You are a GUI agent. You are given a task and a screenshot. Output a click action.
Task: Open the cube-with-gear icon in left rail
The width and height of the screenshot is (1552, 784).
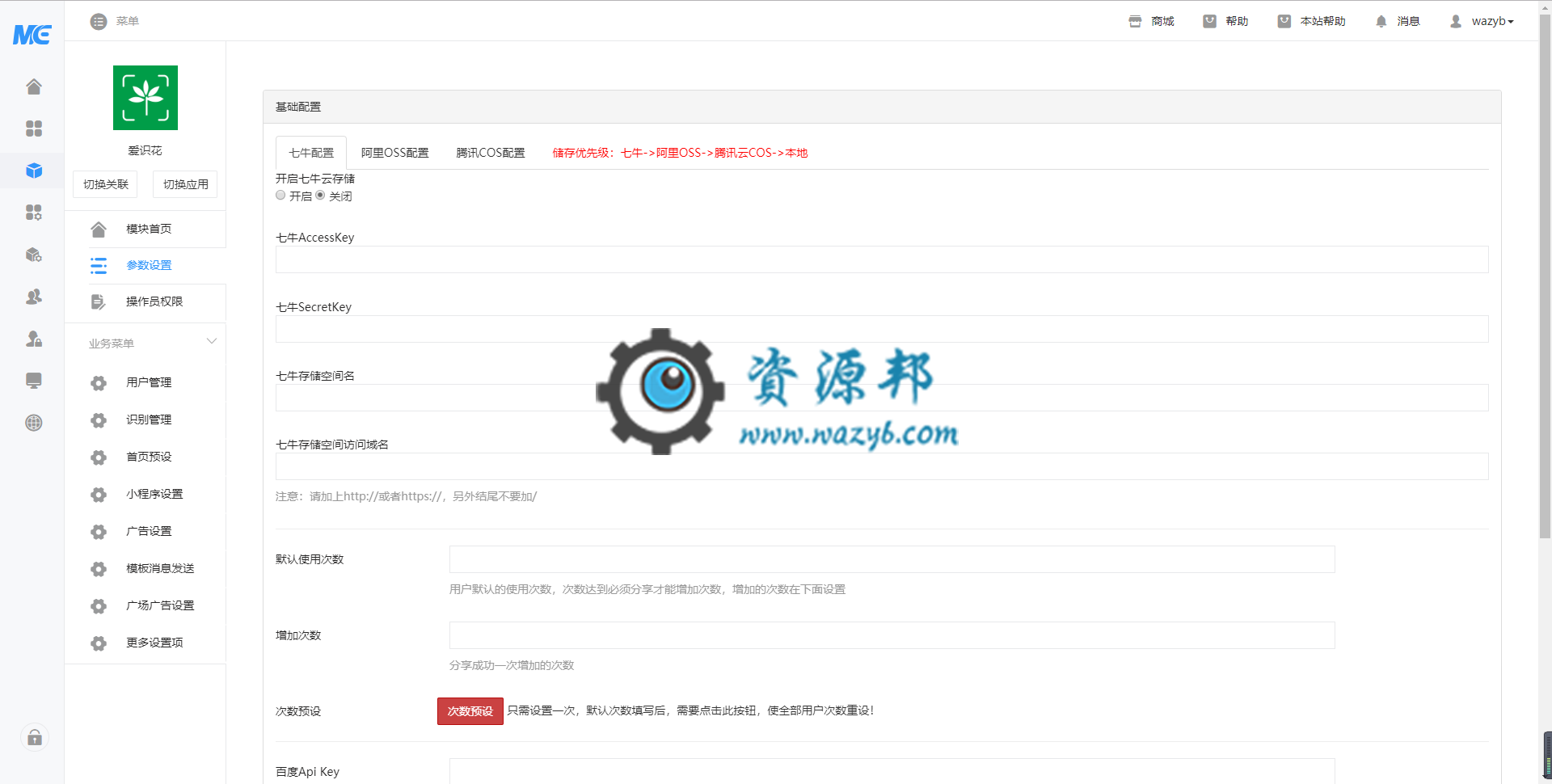(x=33, y=255)
